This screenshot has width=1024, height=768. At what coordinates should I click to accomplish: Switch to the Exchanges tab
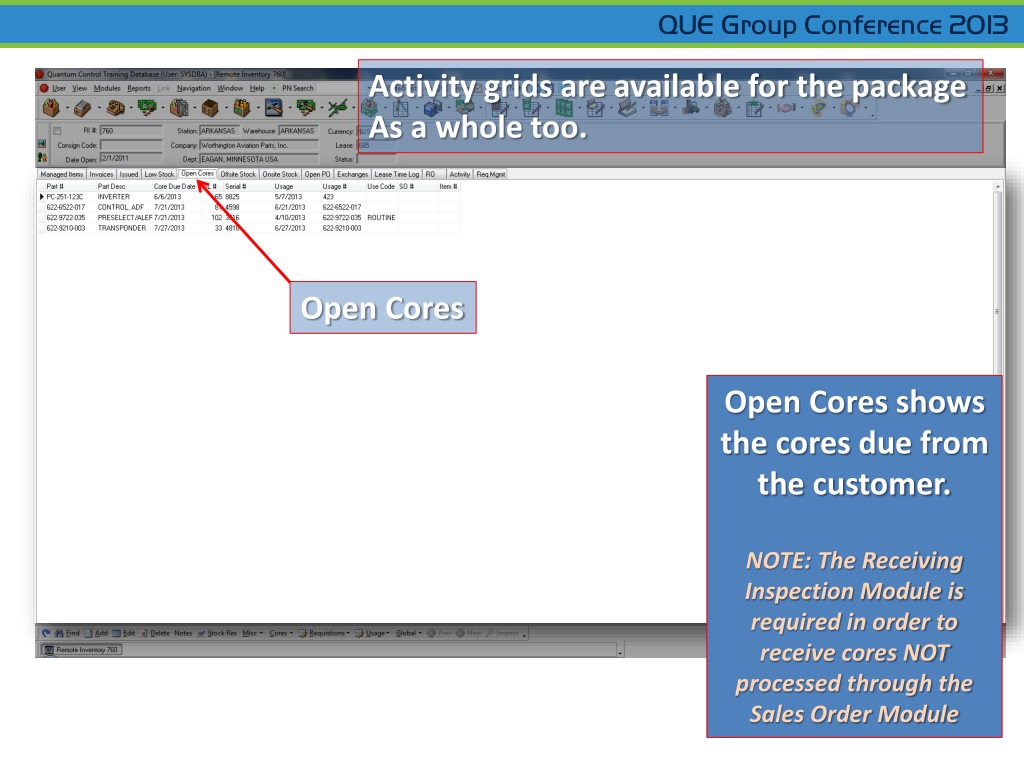353,174
